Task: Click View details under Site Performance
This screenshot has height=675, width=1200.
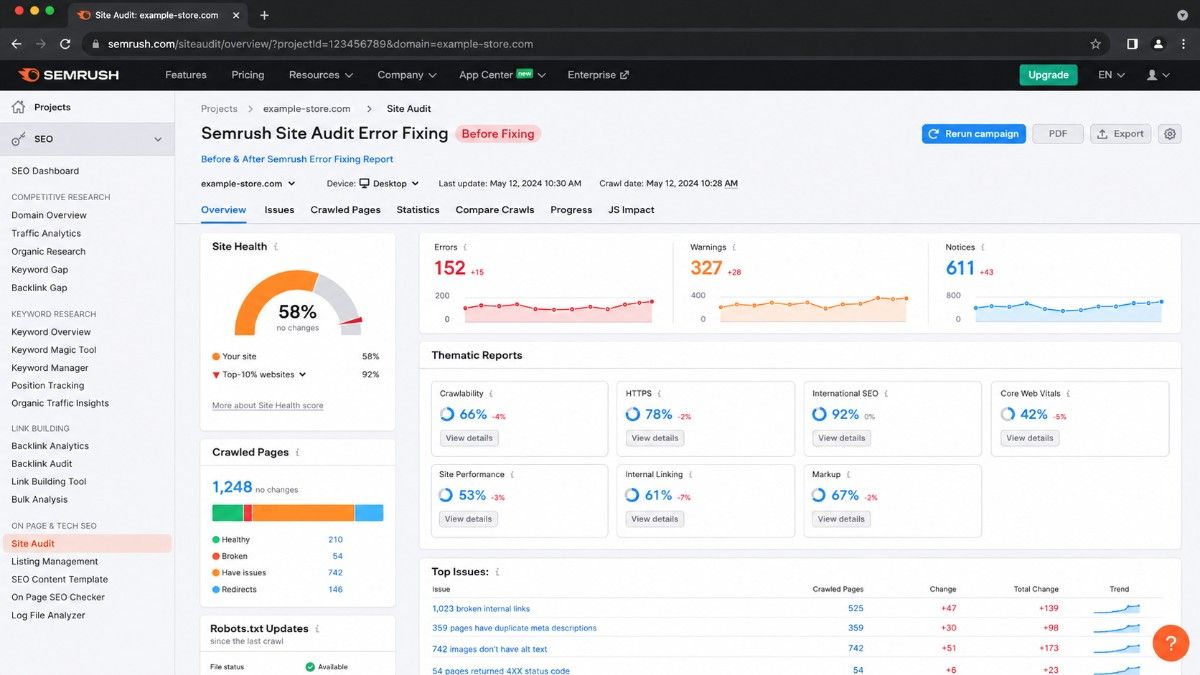Action: (x=469, y=519)
